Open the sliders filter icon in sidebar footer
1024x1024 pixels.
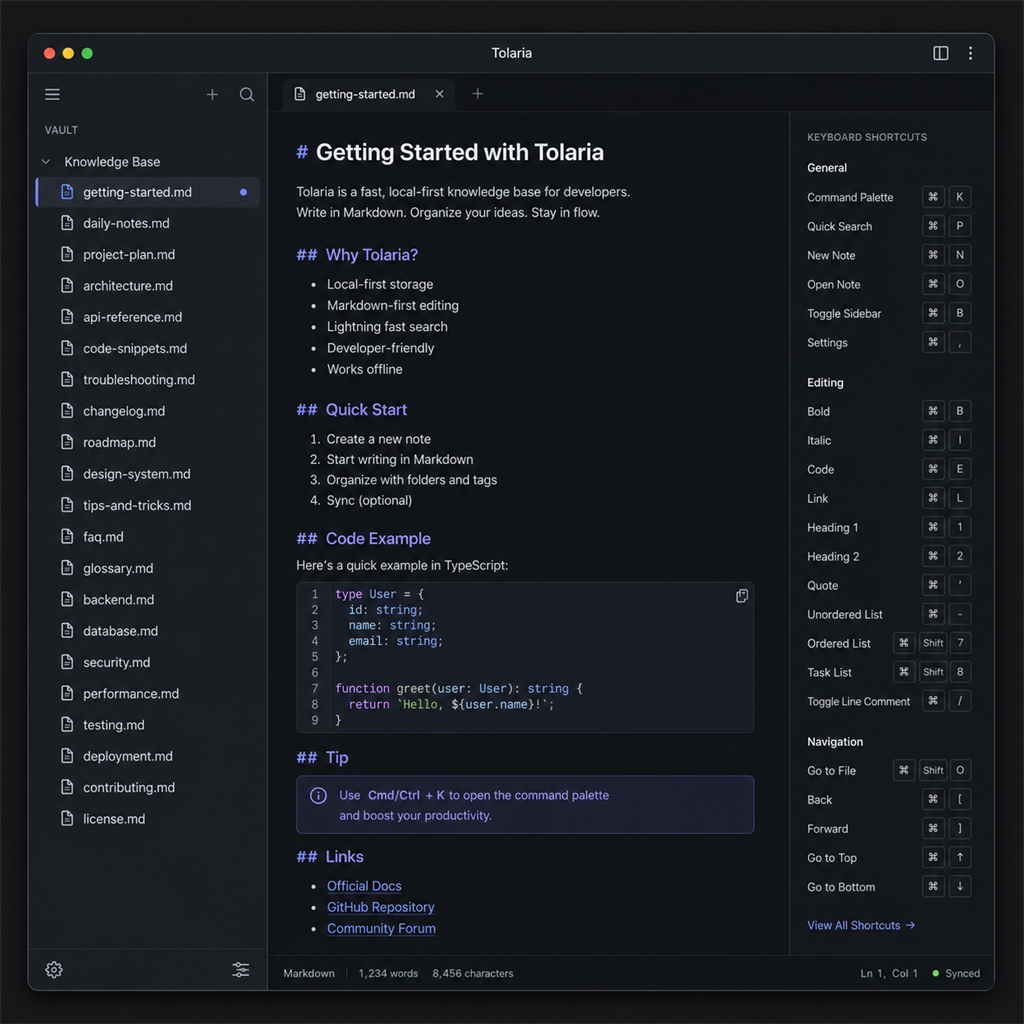click(241, 970)
